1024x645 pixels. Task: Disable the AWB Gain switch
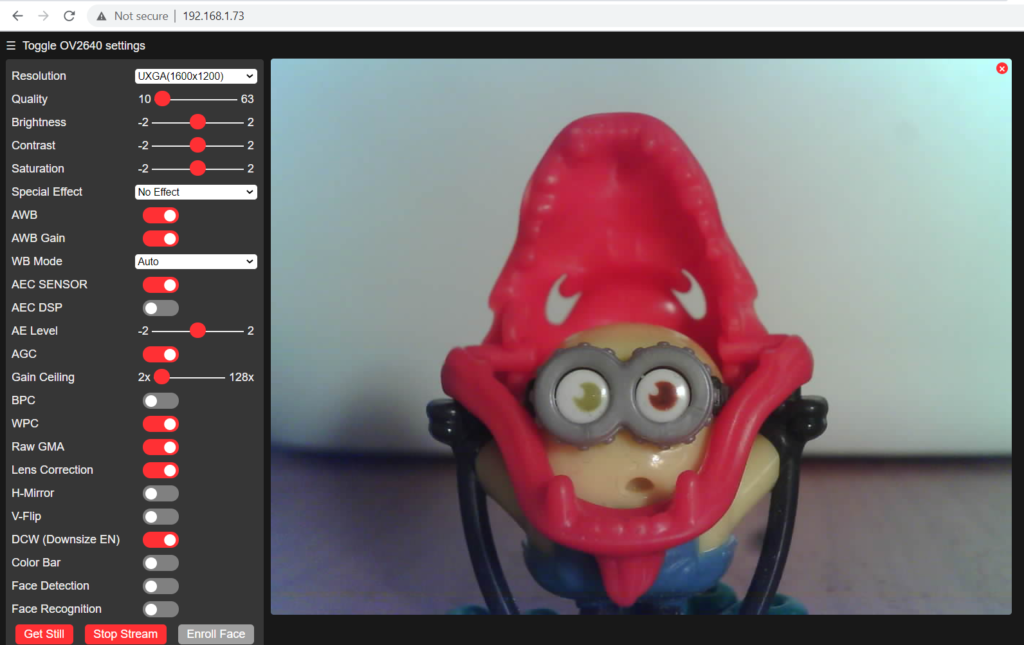161,238
